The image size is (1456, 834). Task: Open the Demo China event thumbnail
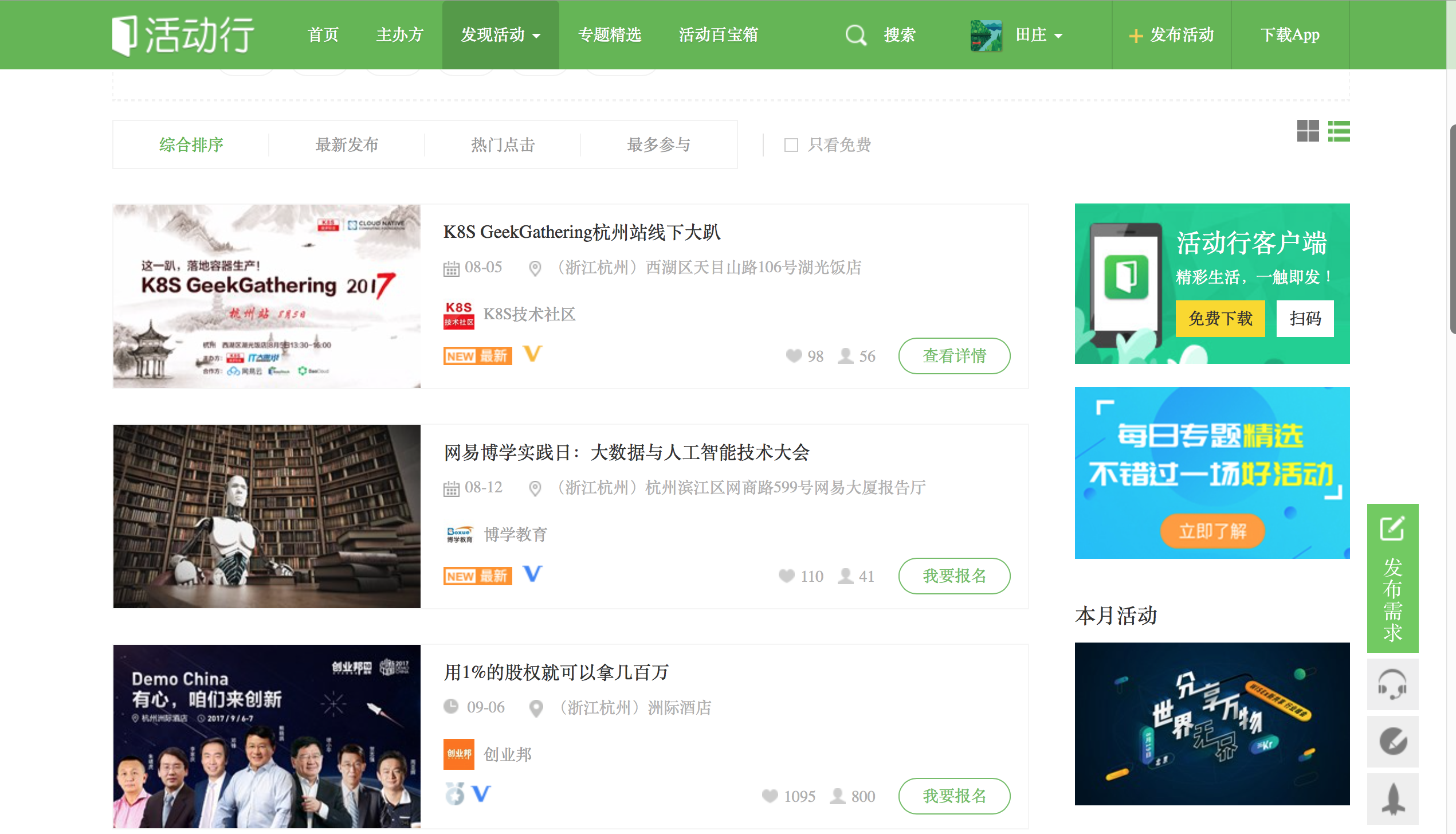click(266, 737)
